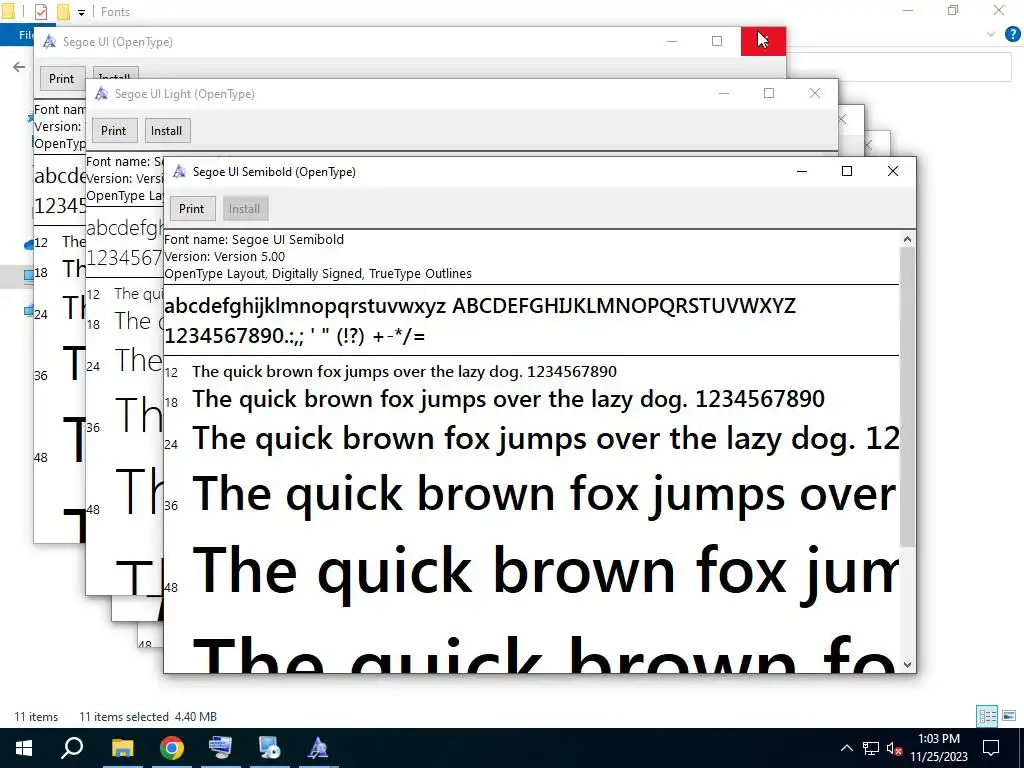Launch Google Chrome from taskbar

point(172,748)
